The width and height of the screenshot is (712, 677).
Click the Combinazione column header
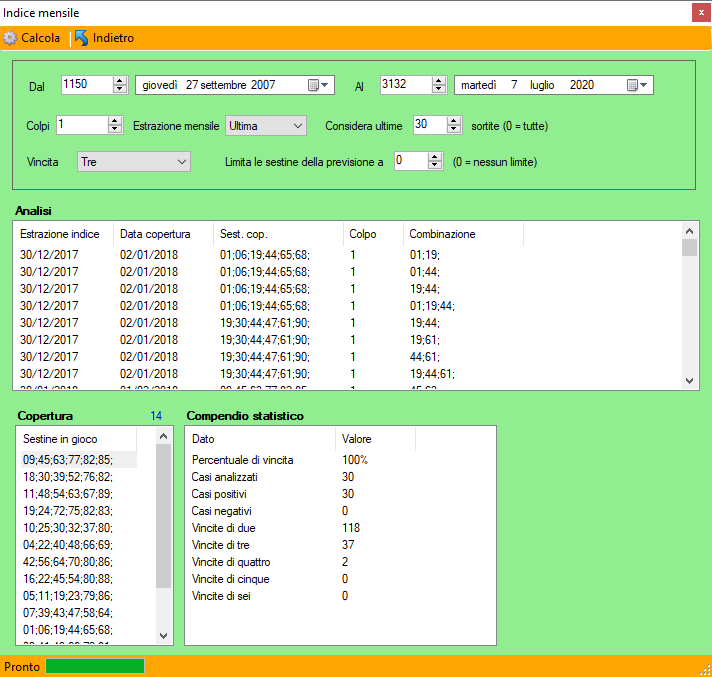(x=463, y=234)
